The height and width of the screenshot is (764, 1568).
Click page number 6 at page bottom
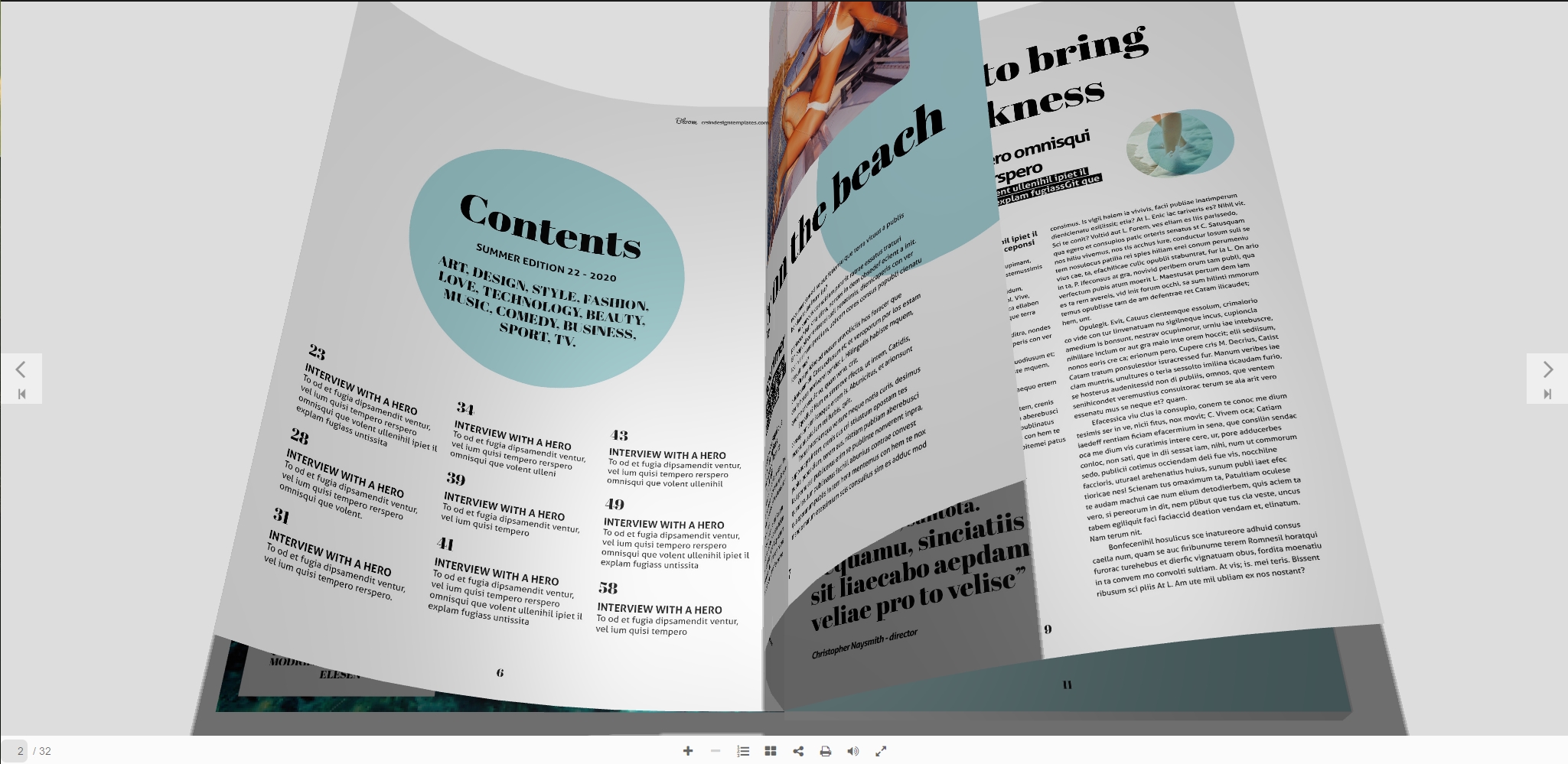pos(500,673)
